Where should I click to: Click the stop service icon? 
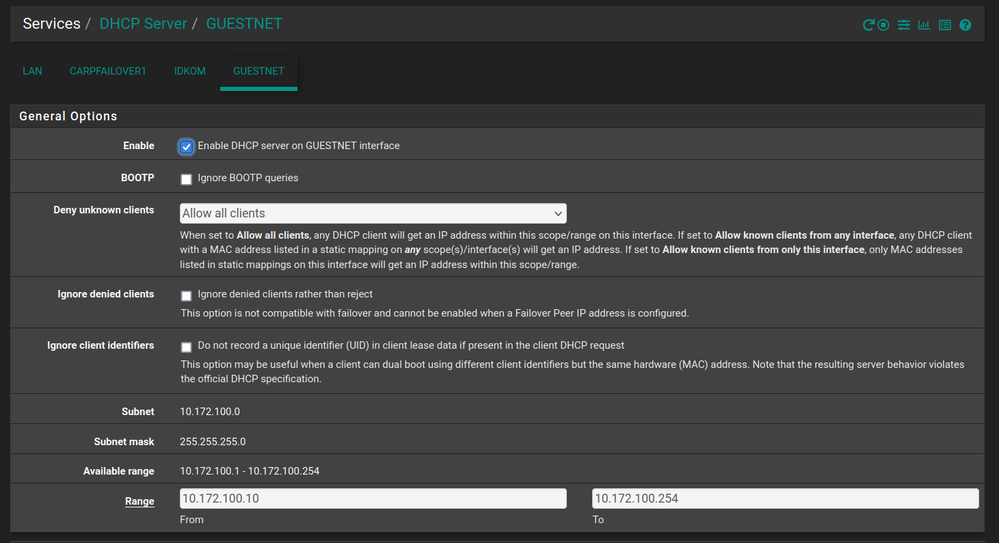coord(884,25)
